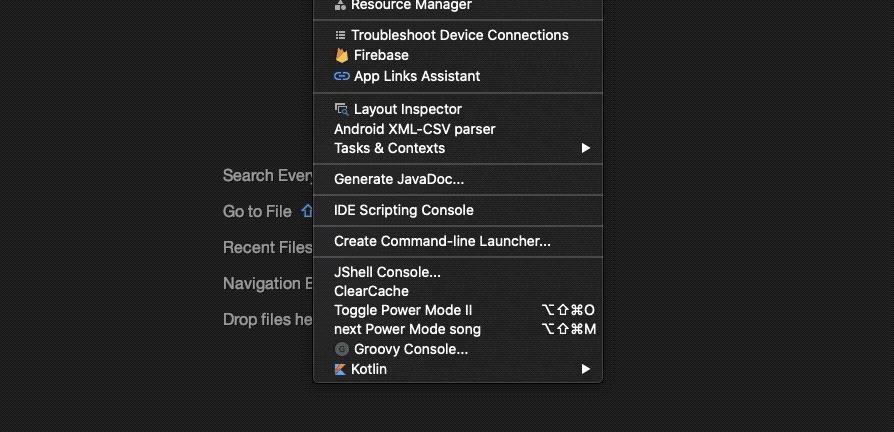Select Generate JavaDoc... menu item
This screenshot has width=894, height=432.
[x=399, y=179]
